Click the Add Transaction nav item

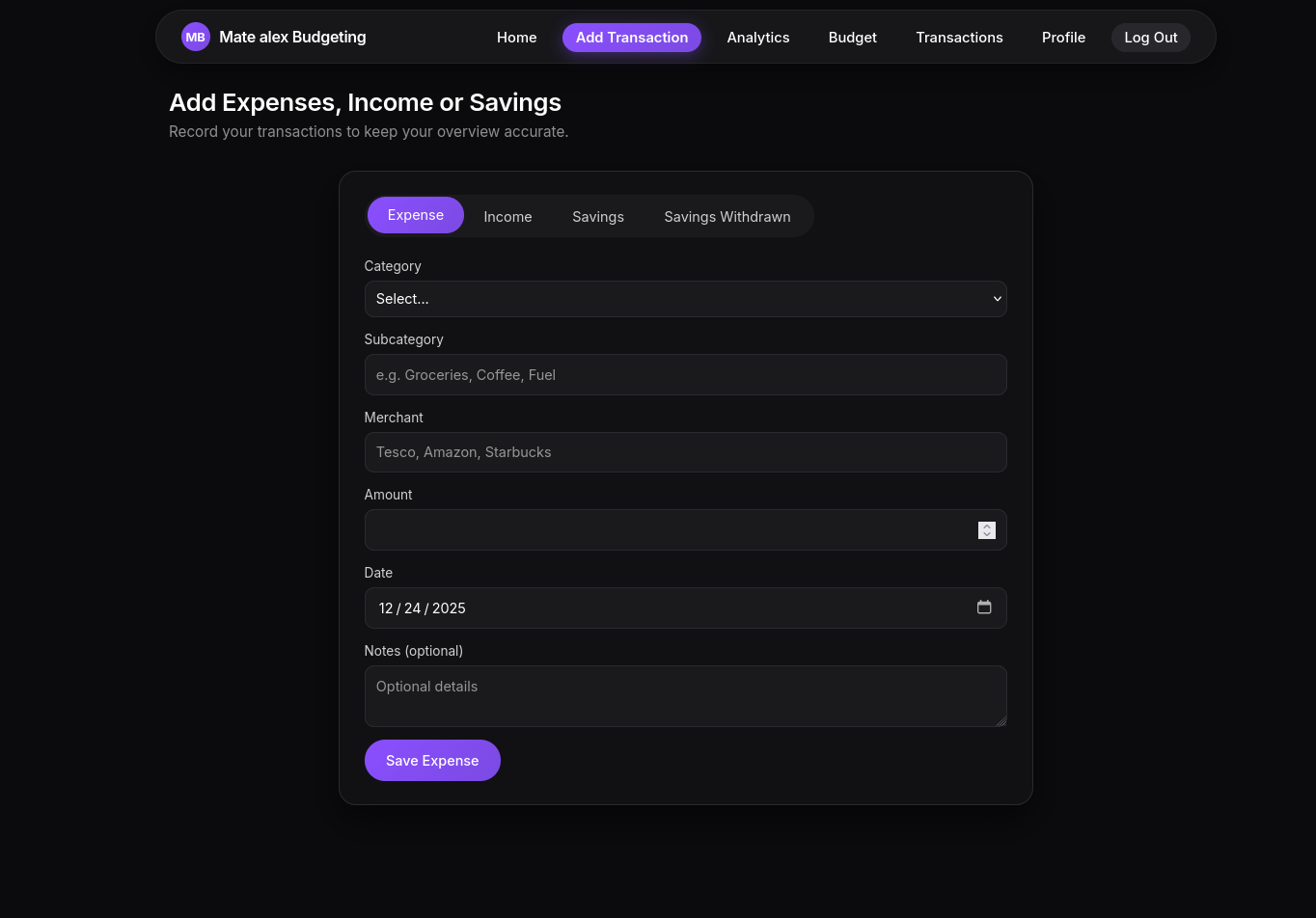(x=631, y=38)
